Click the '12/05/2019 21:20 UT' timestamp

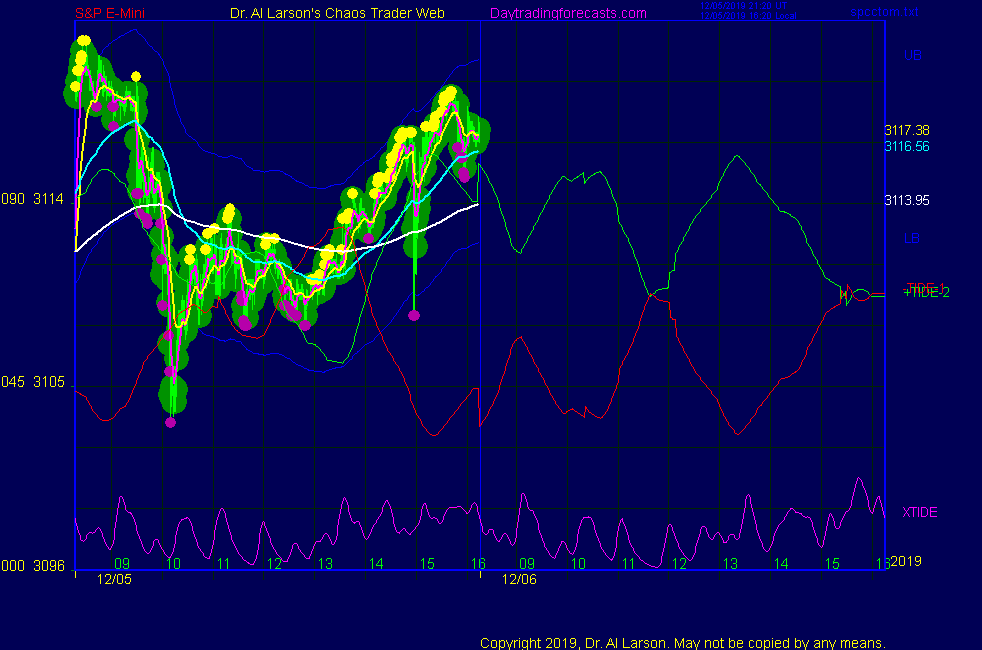click(x=743, y=6)
